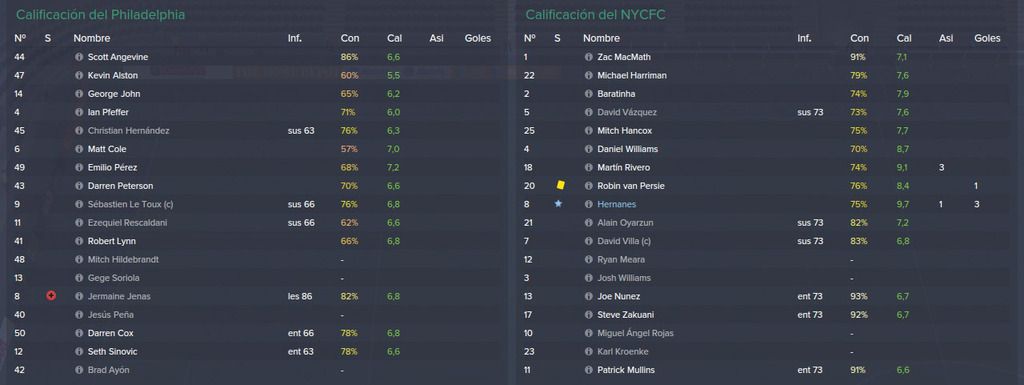Click the yellow card icon on van Persie row
The image size is (1024, 385).
pos(560,185)
